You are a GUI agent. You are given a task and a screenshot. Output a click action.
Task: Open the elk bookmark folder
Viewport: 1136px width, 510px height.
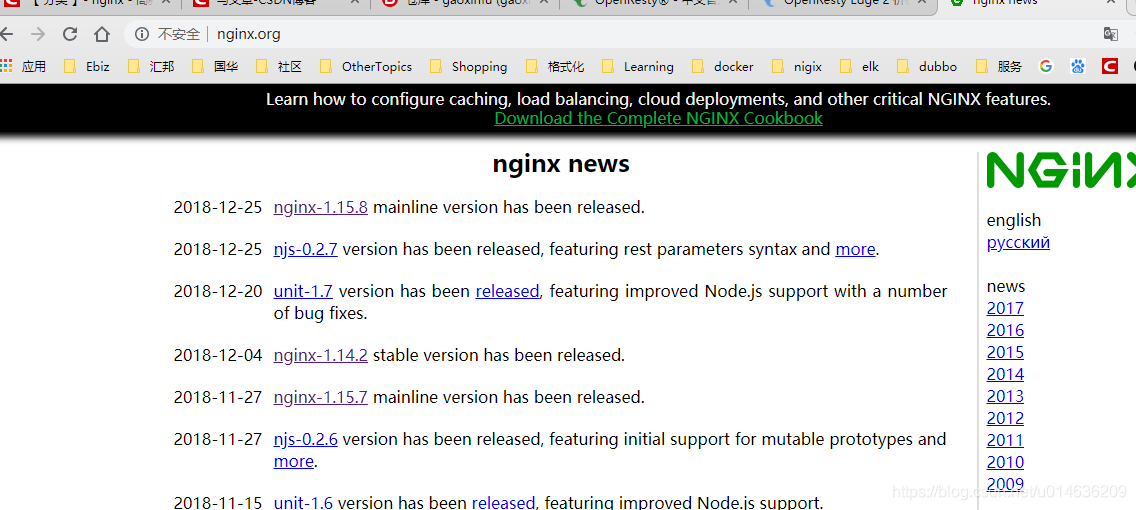point(859,67)
